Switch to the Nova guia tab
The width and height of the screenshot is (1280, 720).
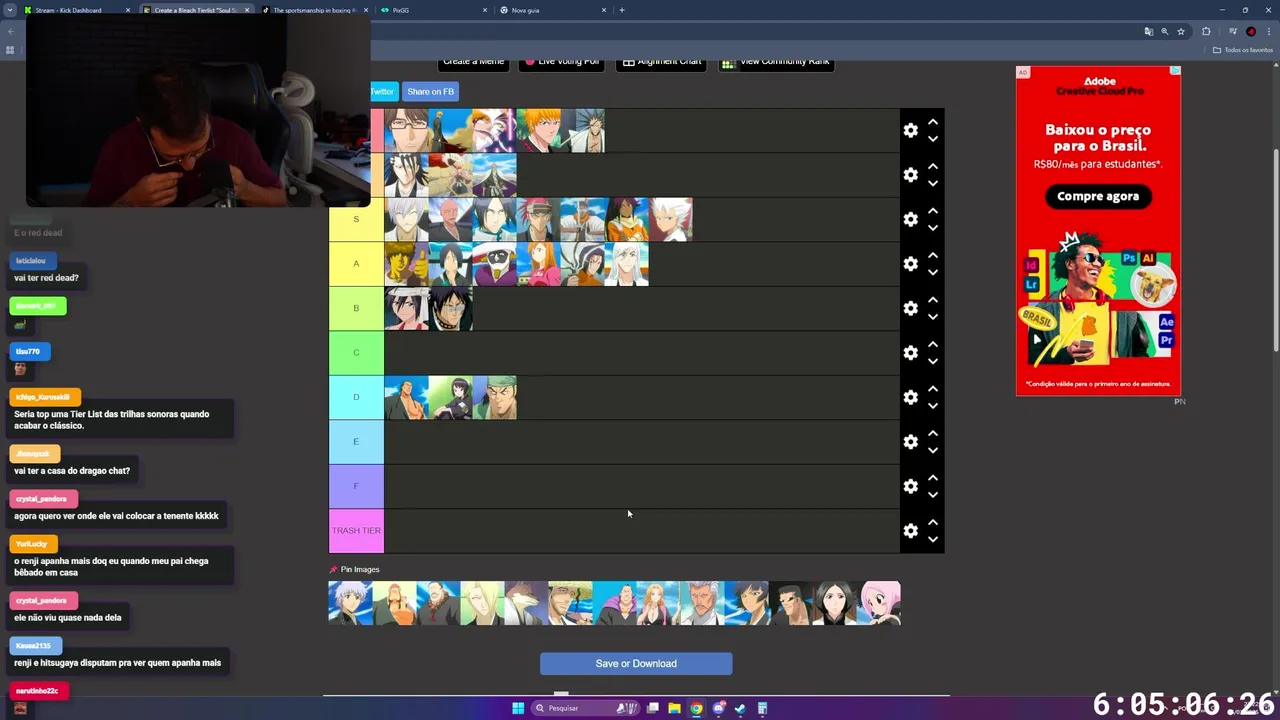pyautogui.click(x=553, y=10)
